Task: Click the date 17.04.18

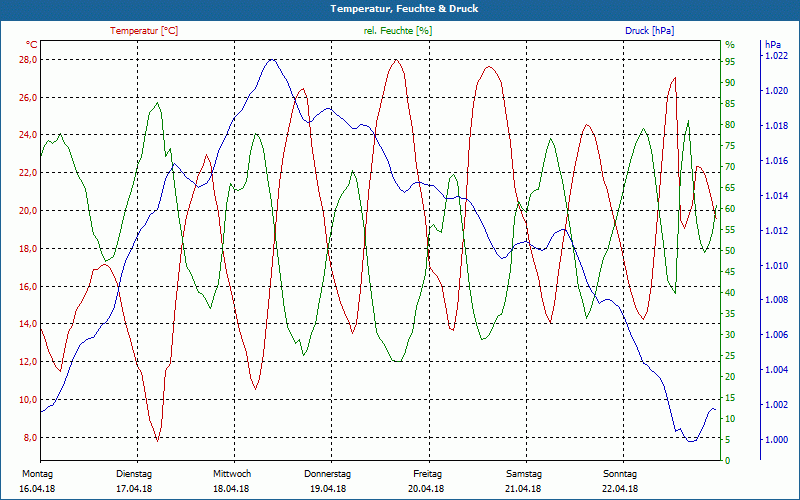Action: (x=134, y=489)
